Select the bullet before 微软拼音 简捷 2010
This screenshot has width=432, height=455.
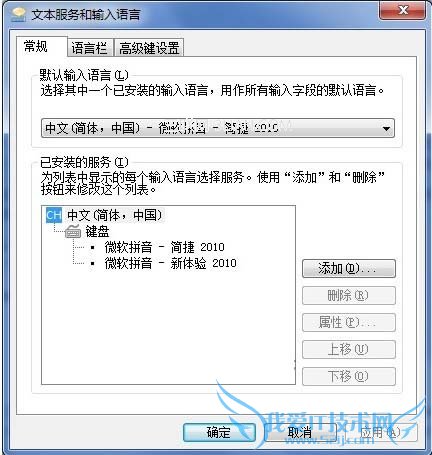pos(92,248)
